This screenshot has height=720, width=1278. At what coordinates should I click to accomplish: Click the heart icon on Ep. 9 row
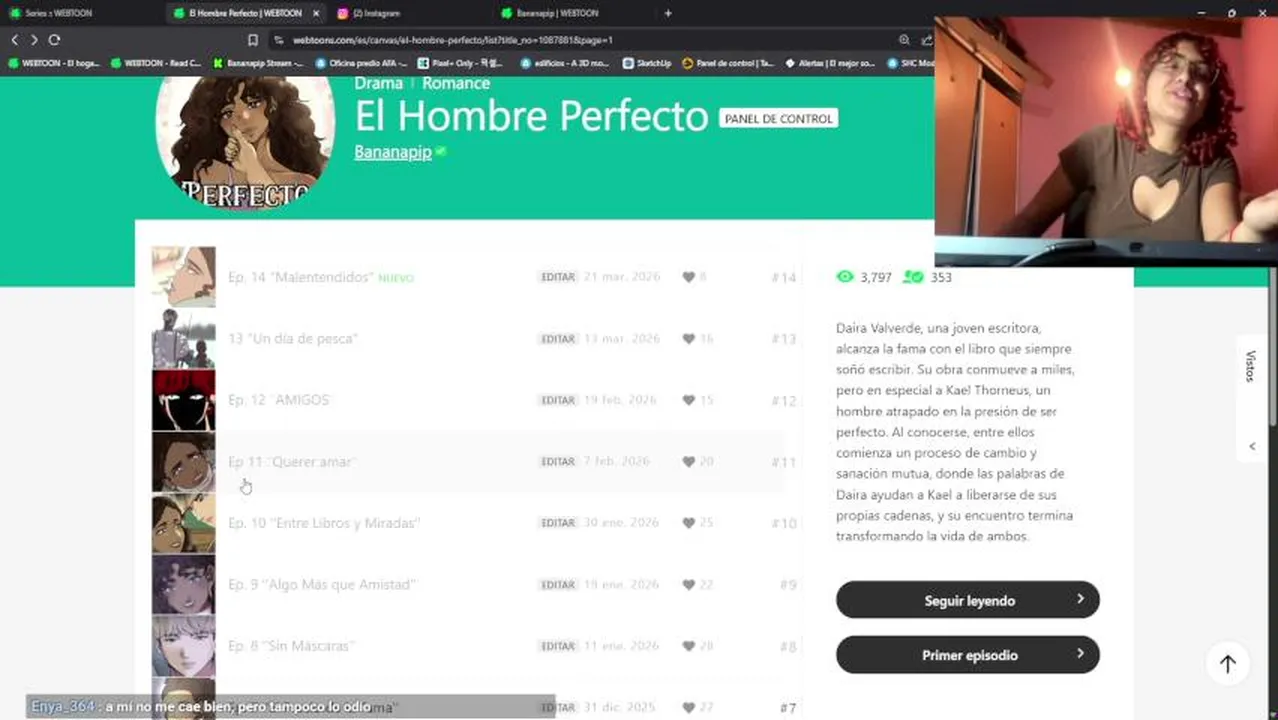coord(688,584)
